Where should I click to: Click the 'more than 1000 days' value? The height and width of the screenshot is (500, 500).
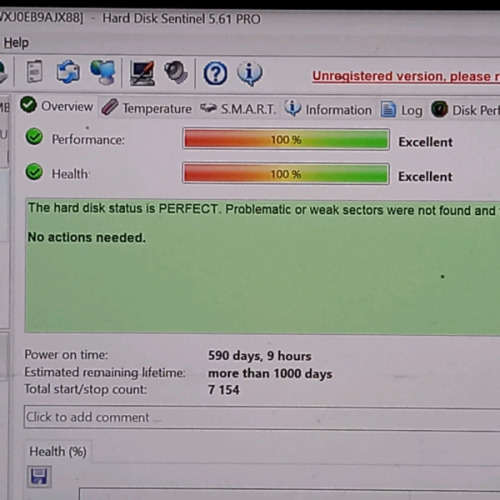(270, 374)
